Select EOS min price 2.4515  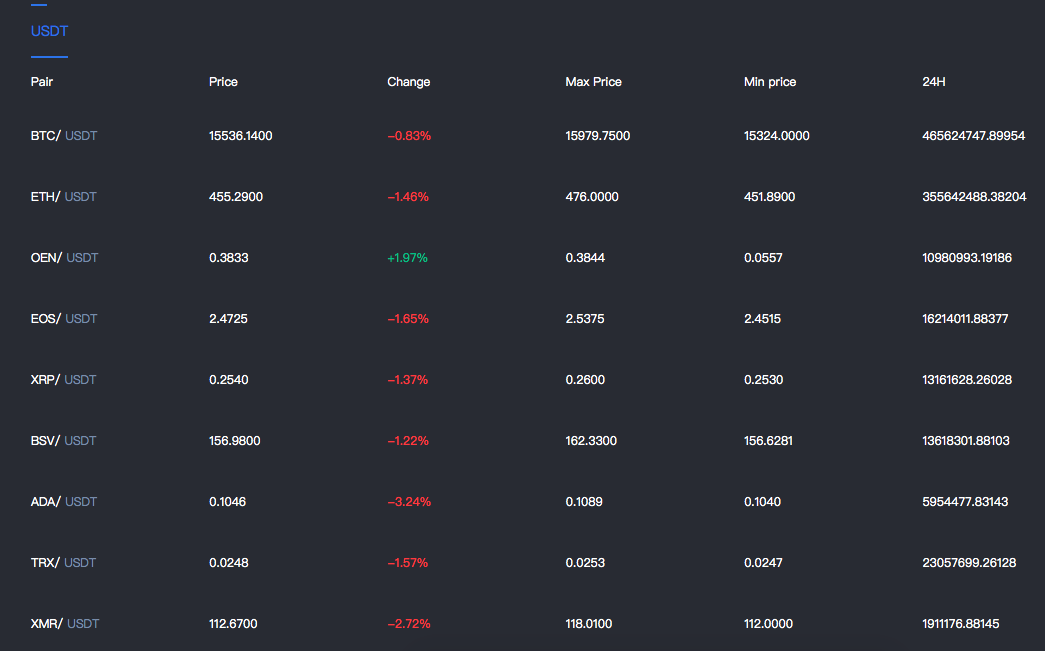tap(762, 319)
